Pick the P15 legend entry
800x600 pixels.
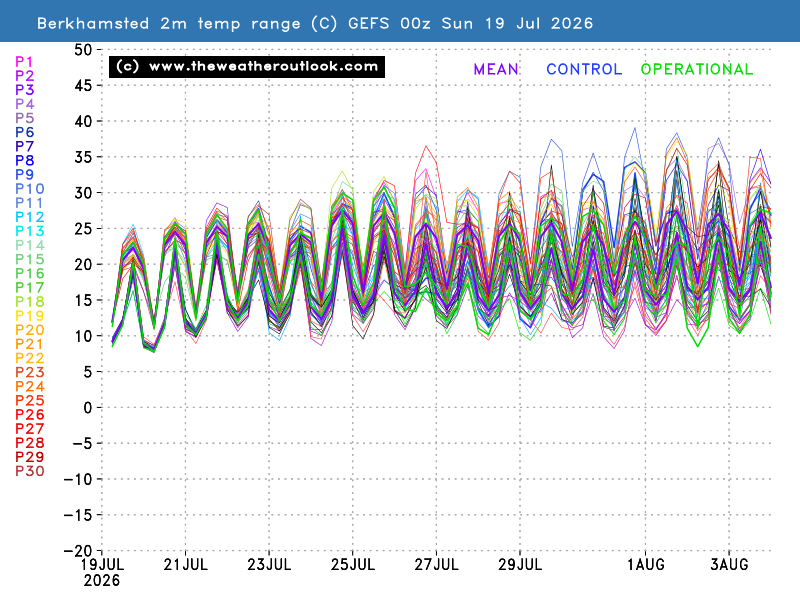pos(30,259)
